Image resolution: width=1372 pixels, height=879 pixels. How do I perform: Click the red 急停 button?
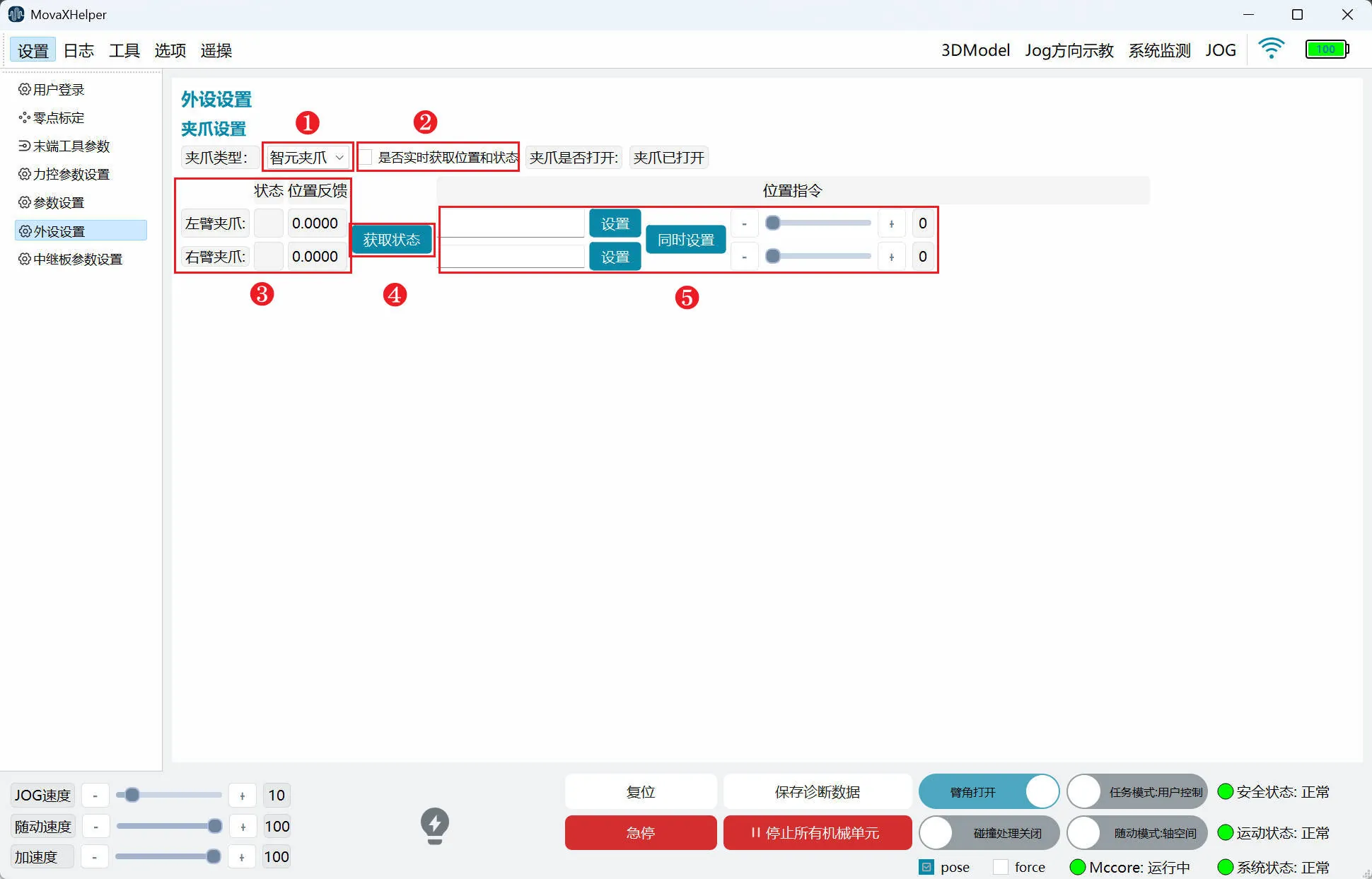click(x=640, y=833)
